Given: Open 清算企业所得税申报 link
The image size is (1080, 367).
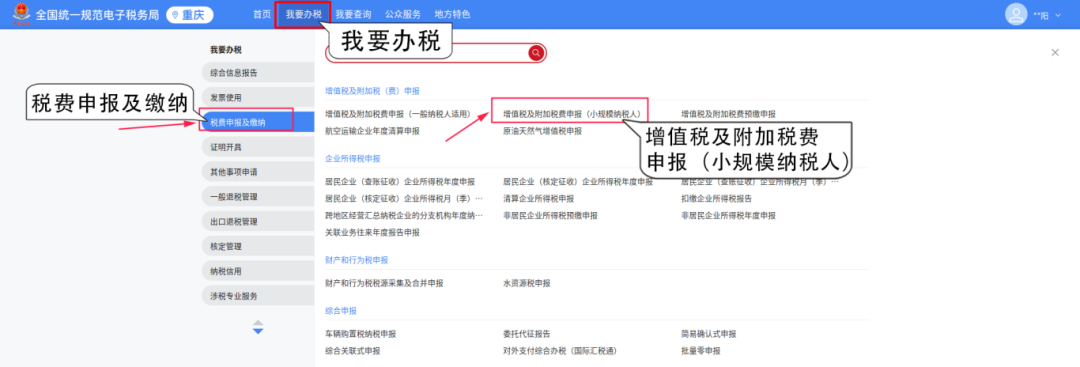Looking at the screenshot, I should coord(538,198).
